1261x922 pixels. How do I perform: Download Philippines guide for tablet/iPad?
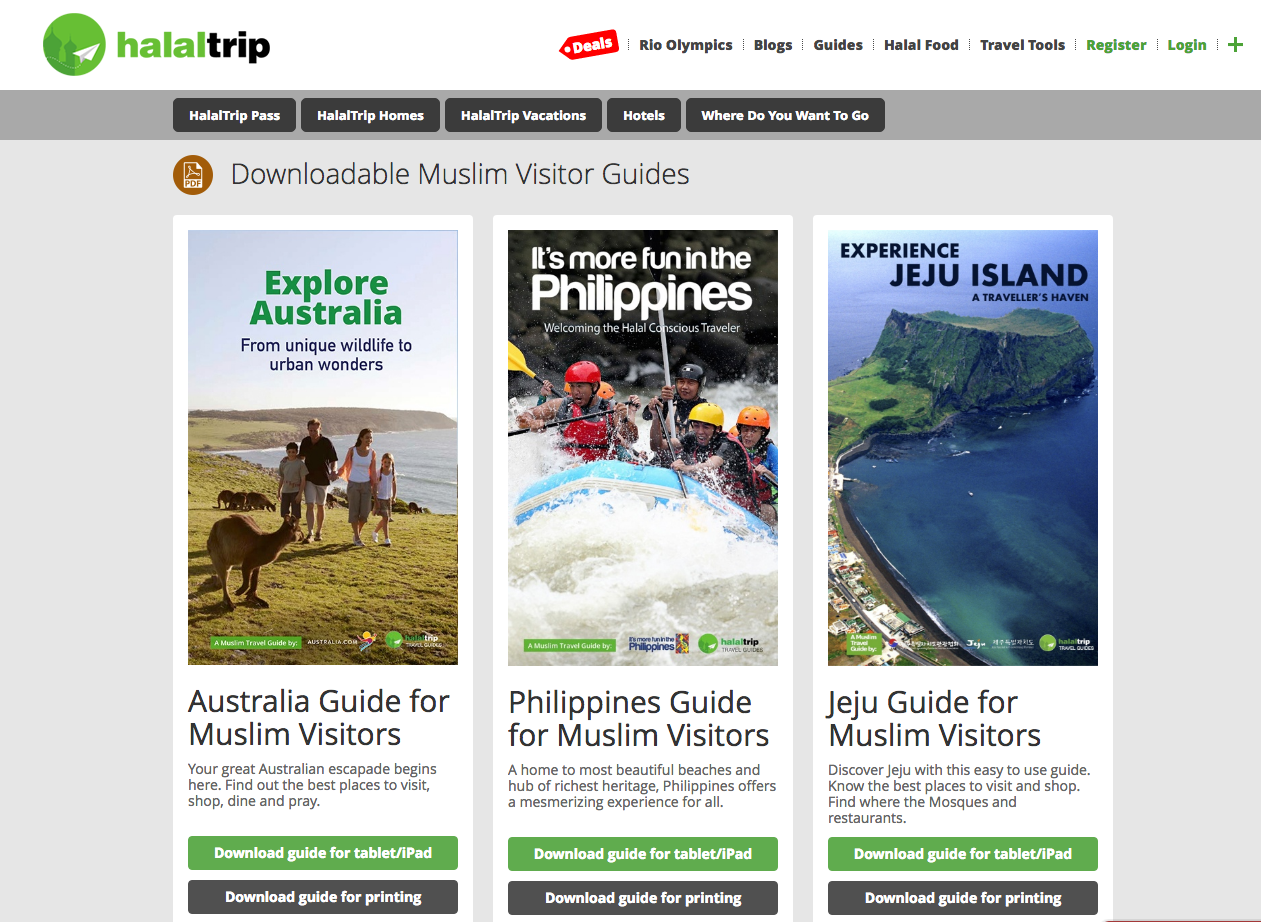[643, 854]
